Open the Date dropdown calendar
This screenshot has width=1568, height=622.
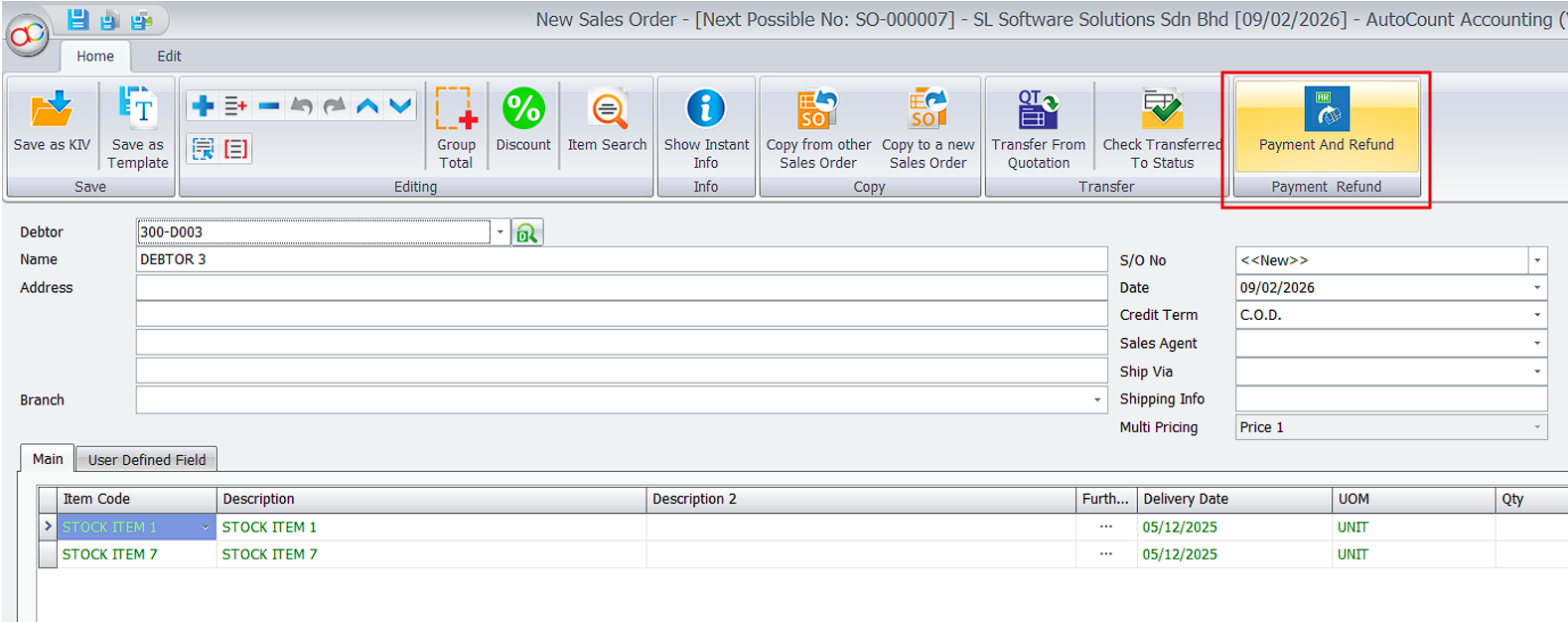tap(1536, 288)
